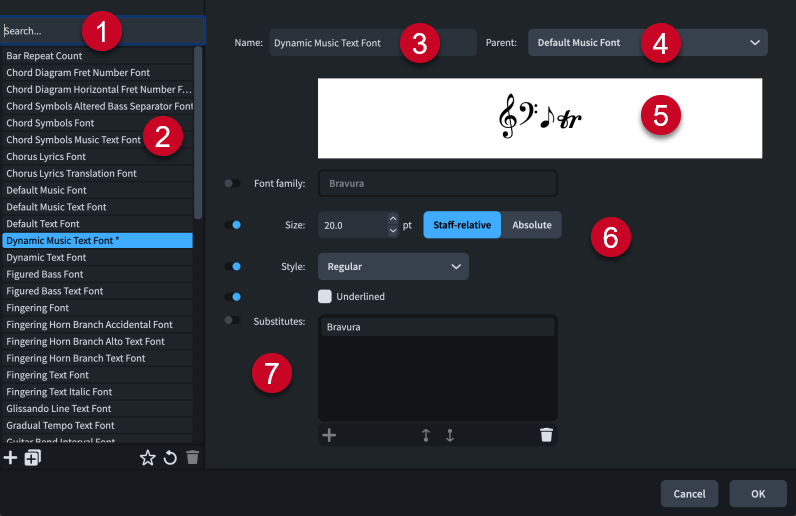Add a new font style with plus icon
The height and width of the screenshot is (516, 796).
click(x=10, y=458)
